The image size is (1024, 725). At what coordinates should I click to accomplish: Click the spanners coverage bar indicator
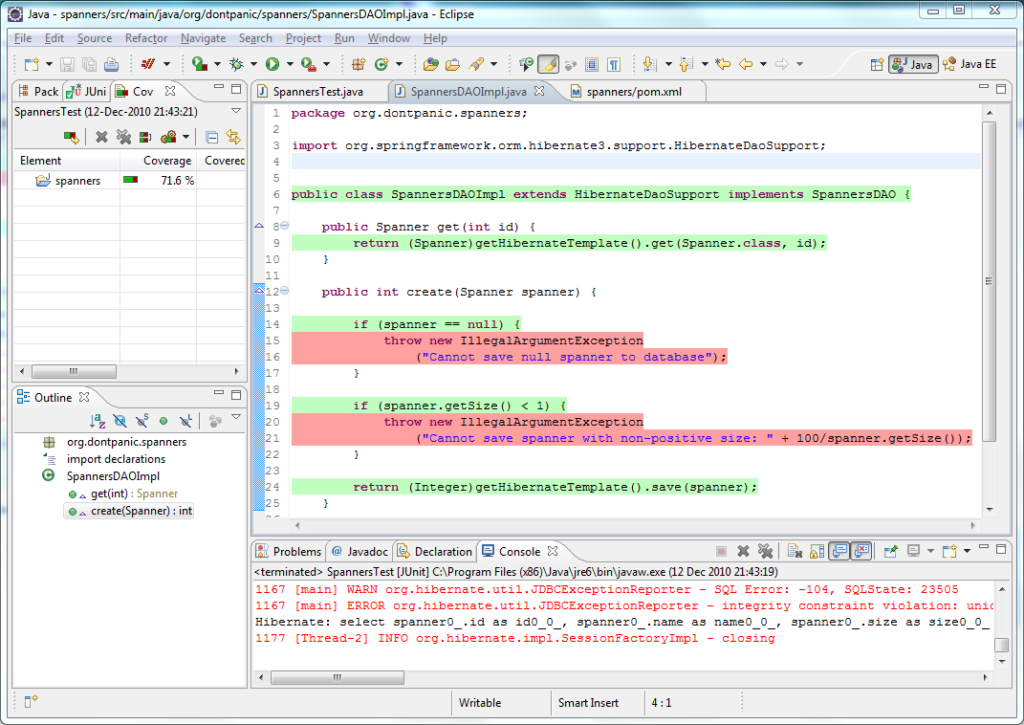pos(130,181)
